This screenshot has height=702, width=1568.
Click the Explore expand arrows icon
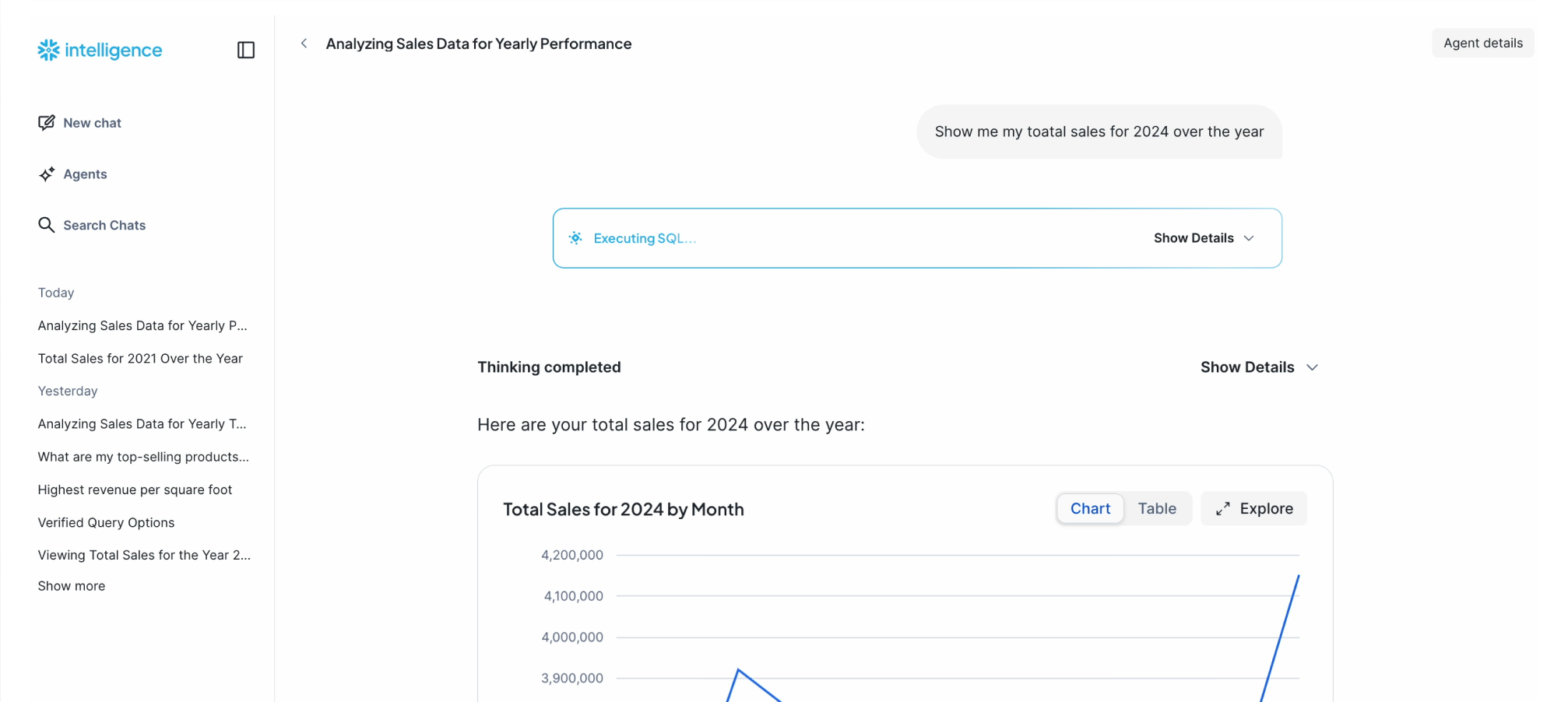click(1223, 509)
